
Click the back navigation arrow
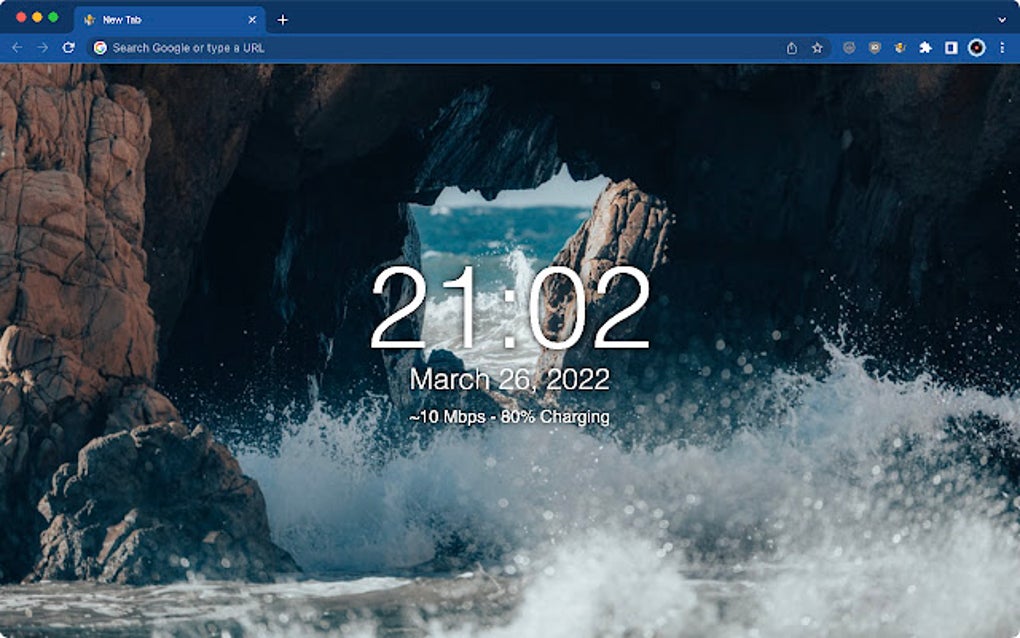(16, 46)
